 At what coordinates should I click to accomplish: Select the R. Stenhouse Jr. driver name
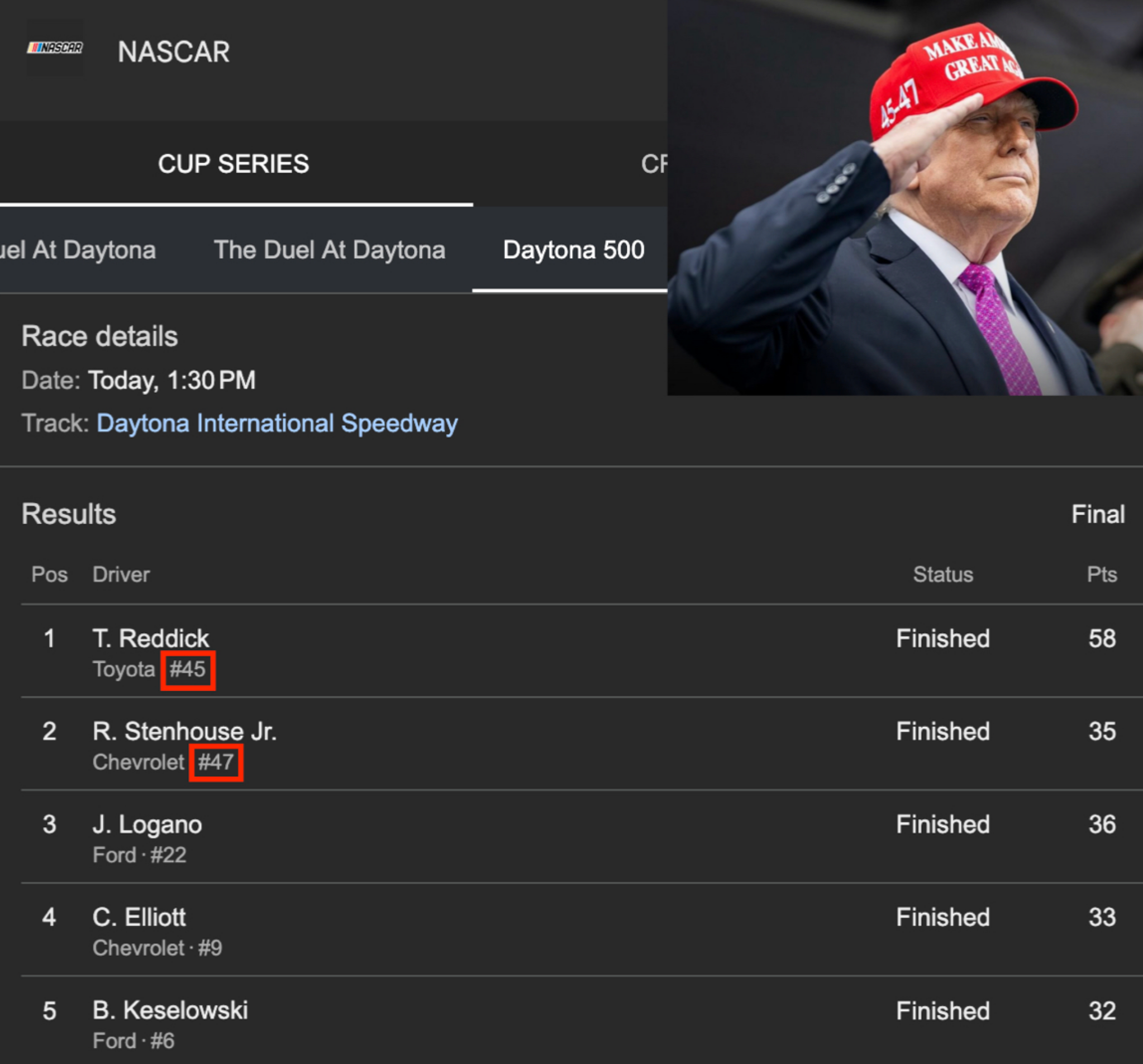click(x=184, y=731)
